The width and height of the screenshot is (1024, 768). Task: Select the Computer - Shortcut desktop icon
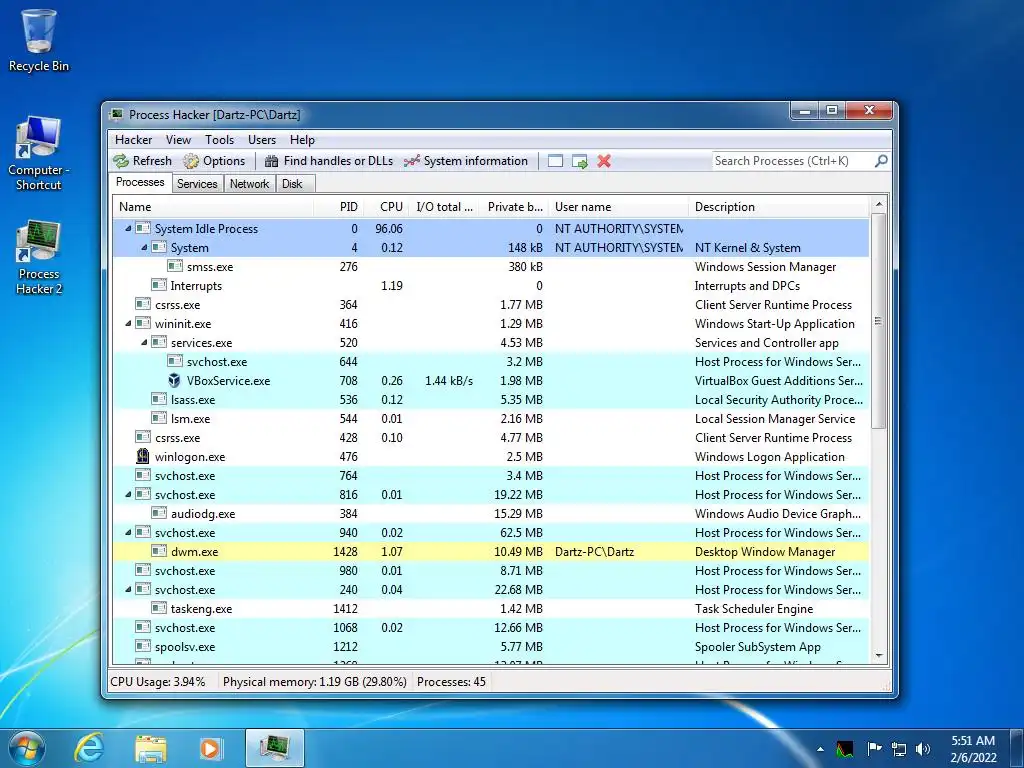39,154
